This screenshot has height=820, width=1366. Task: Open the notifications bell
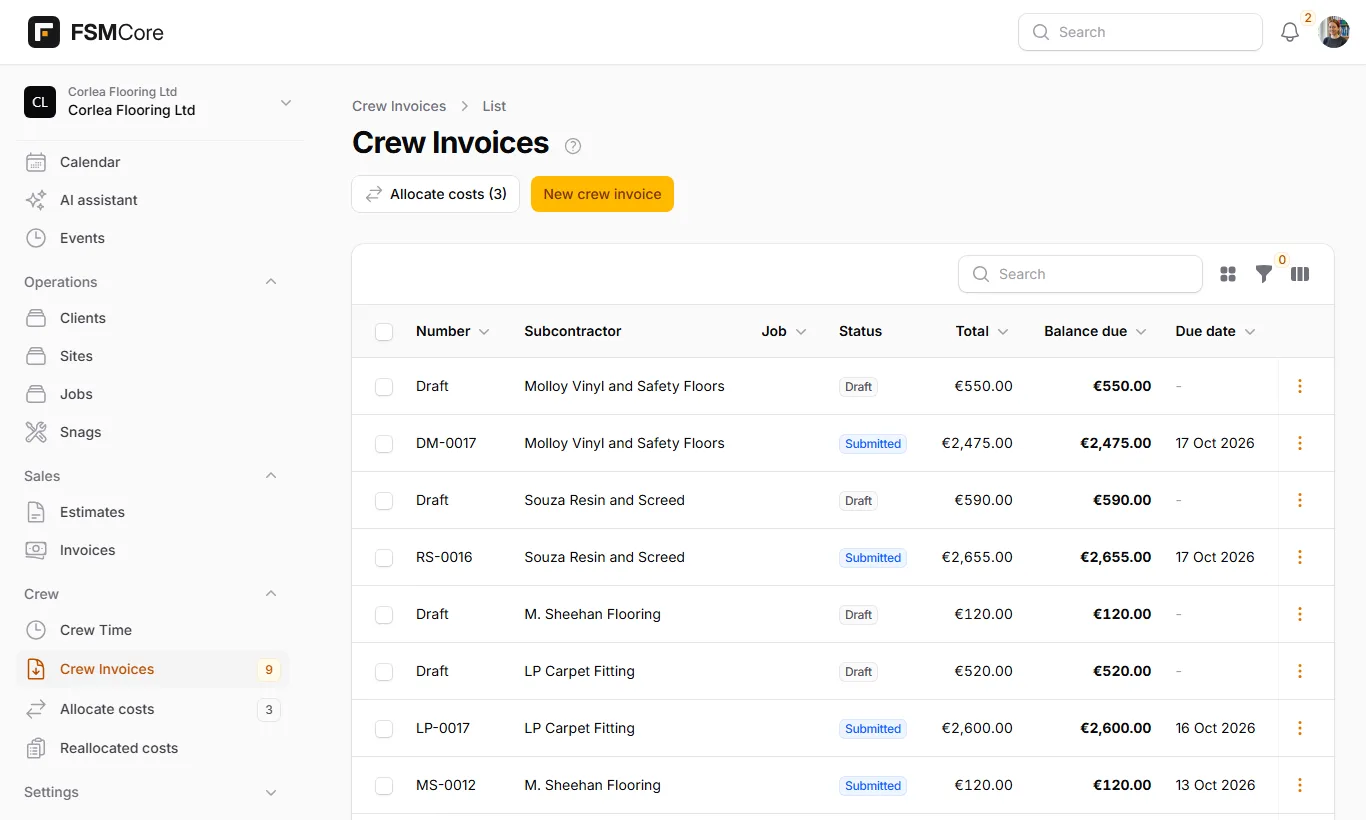coord(1290,32)
